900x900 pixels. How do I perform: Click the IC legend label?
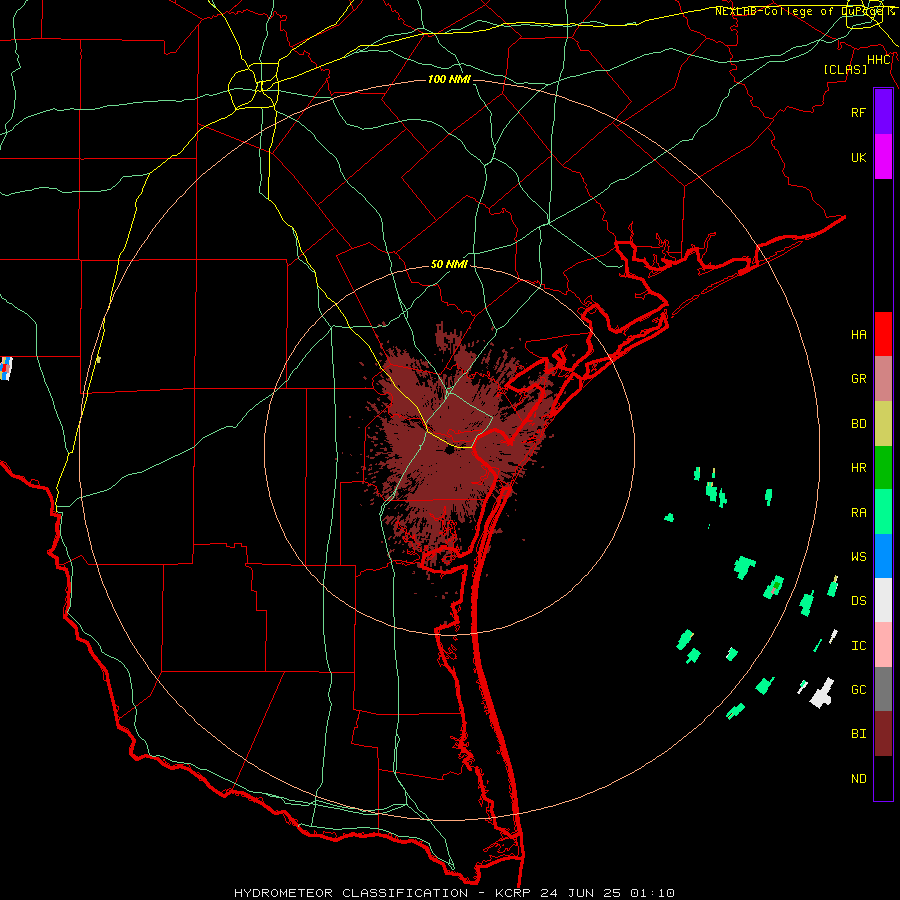pos(858,646)
